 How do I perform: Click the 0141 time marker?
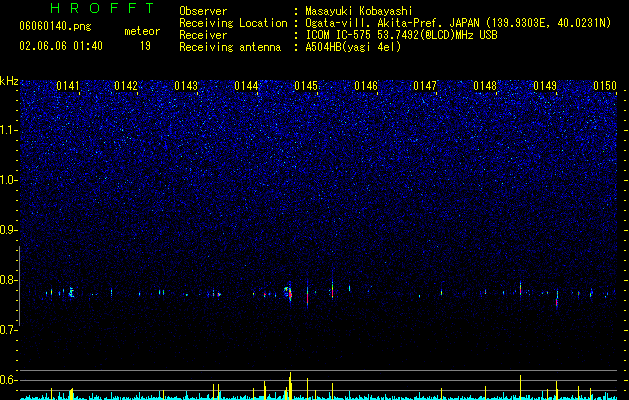[x=68, y=86]
